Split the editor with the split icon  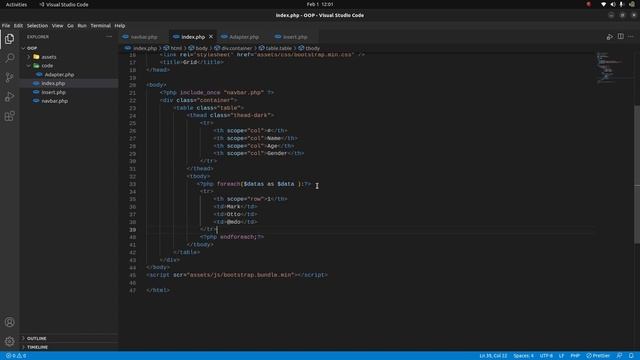click(620, 37)
